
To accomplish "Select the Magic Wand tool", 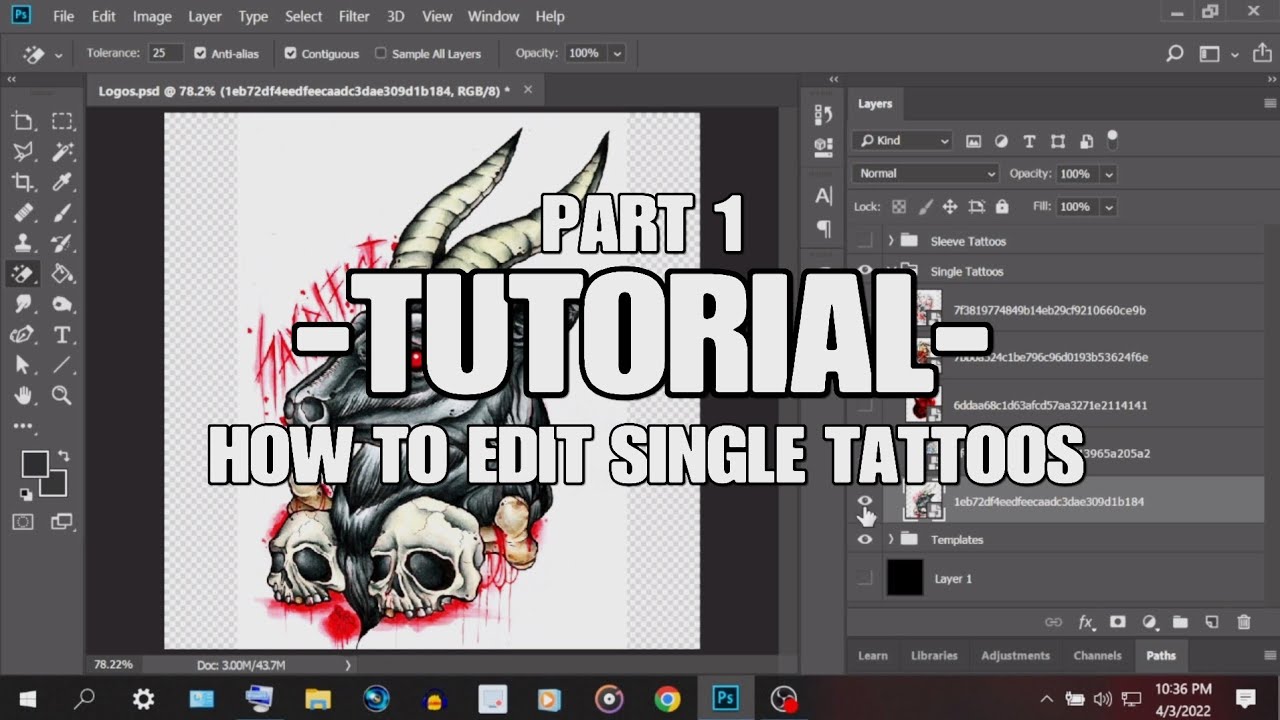I will 62,152.
